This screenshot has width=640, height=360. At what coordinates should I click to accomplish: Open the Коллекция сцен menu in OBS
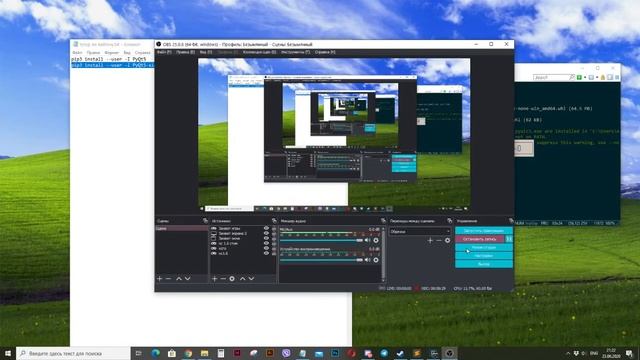click(x=259, y=52)
